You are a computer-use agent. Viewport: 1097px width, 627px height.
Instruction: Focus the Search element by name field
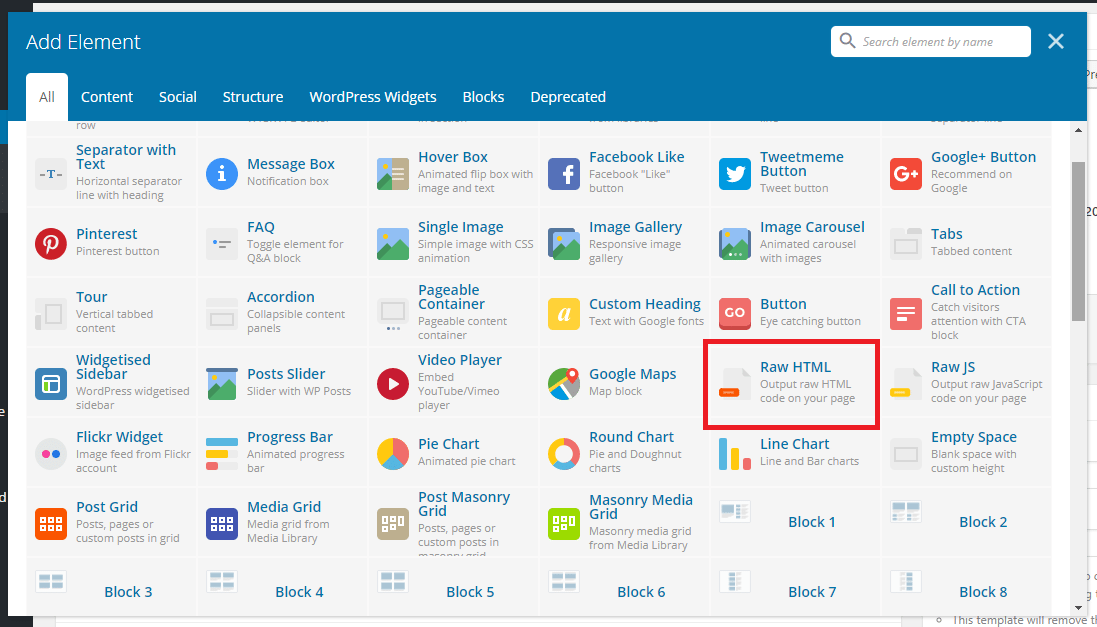tap(940, 42)
